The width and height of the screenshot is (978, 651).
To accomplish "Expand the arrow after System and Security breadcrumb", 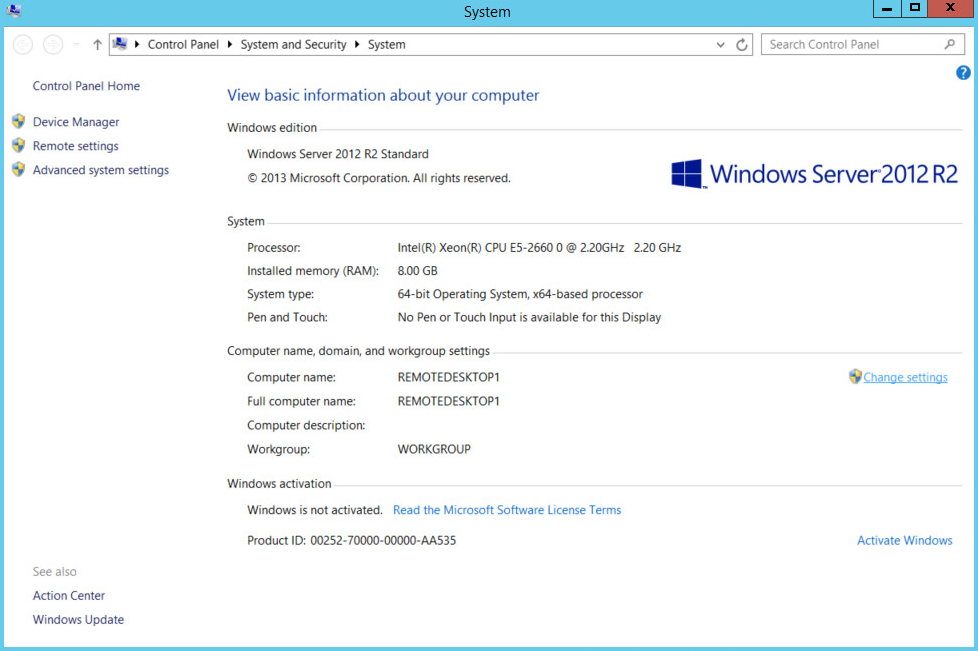I will 357,44.
